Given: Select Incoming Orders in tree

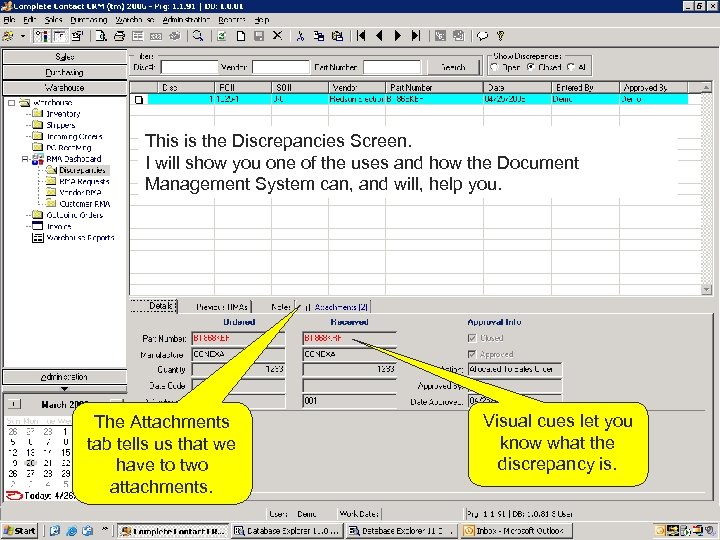Looking at the screenshot, I should pyautogui.click(x=74, y=136).
